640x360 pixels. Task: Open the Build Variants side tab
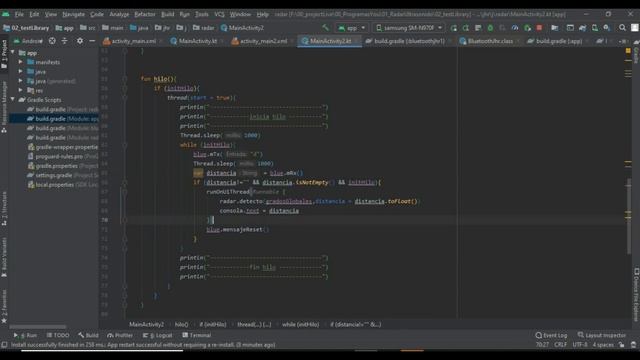click(x=4, y=257)
